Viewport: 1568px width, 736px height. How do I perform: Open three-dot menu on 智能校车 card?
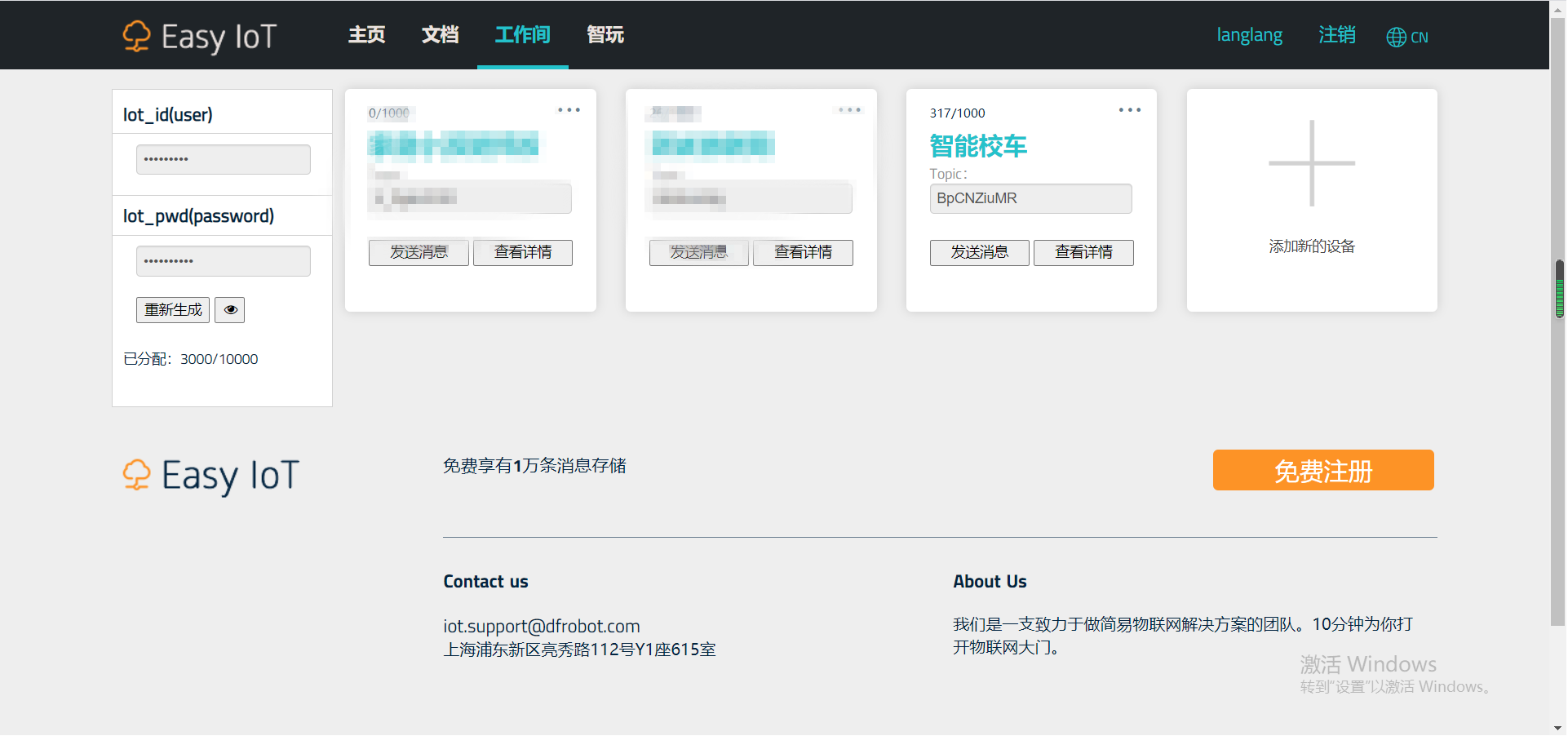tap(1130, 109)
